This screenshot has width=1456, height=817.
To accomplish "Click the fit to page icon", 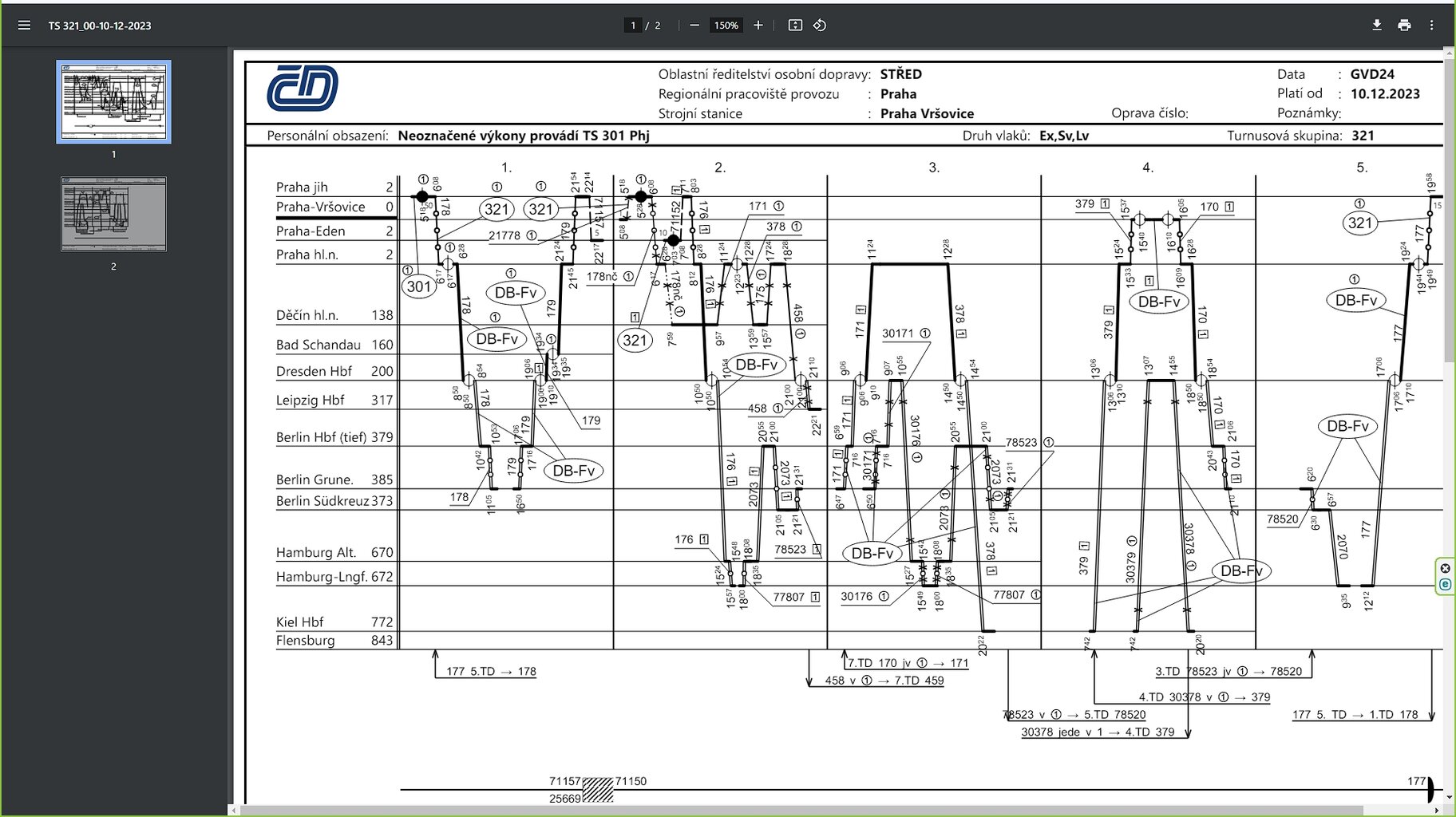I will point(795,26).
